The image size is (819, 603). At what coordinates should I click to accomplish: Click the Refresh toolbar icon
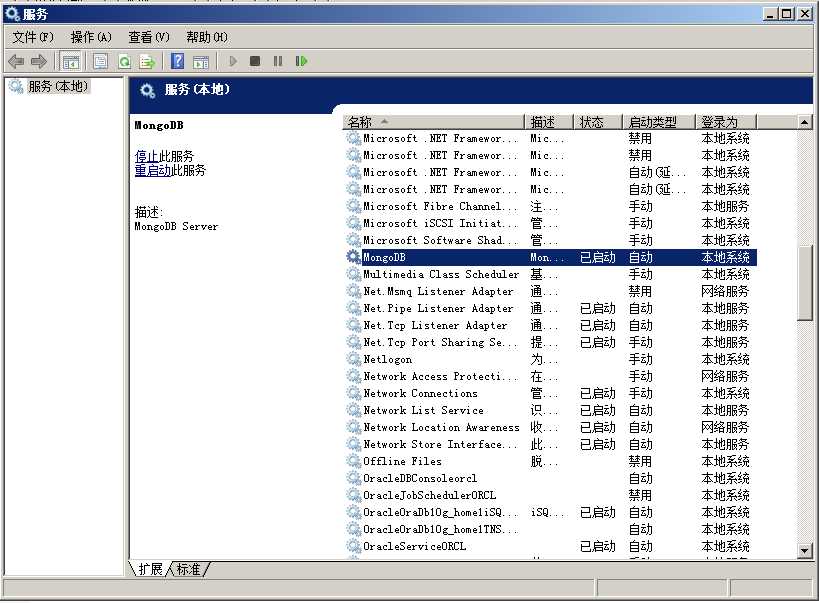pos(124,62)
